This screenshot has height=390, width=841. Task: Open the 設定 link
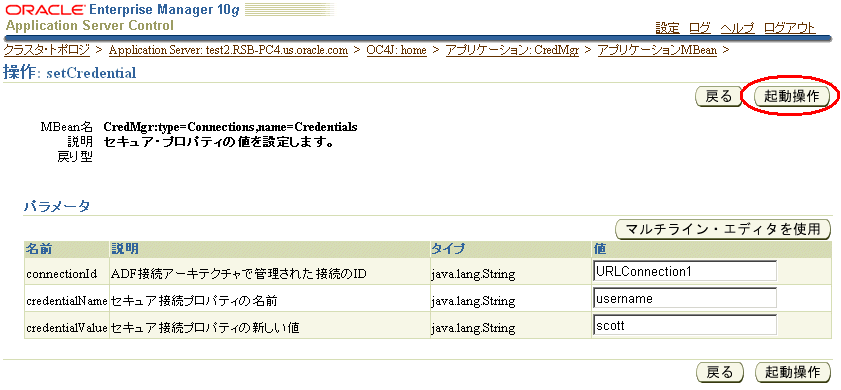pos(667,28)
